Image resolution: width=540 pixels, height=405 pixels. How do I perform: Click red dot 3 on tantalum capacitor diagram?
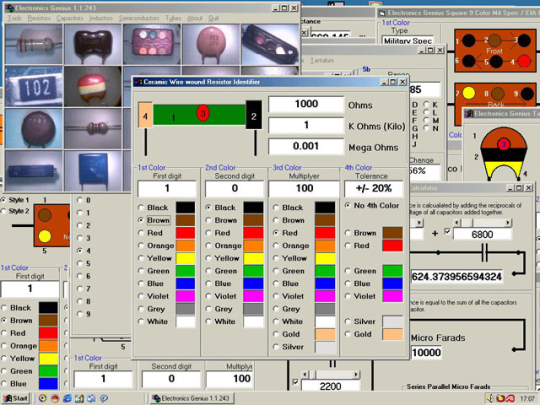(503, 144)
